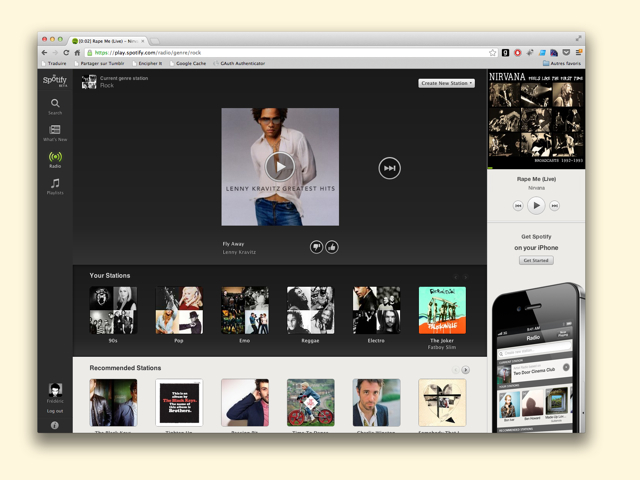Bookmark the page with the star
This screenshot has height=480, width=640.
[x=493, y=53]
